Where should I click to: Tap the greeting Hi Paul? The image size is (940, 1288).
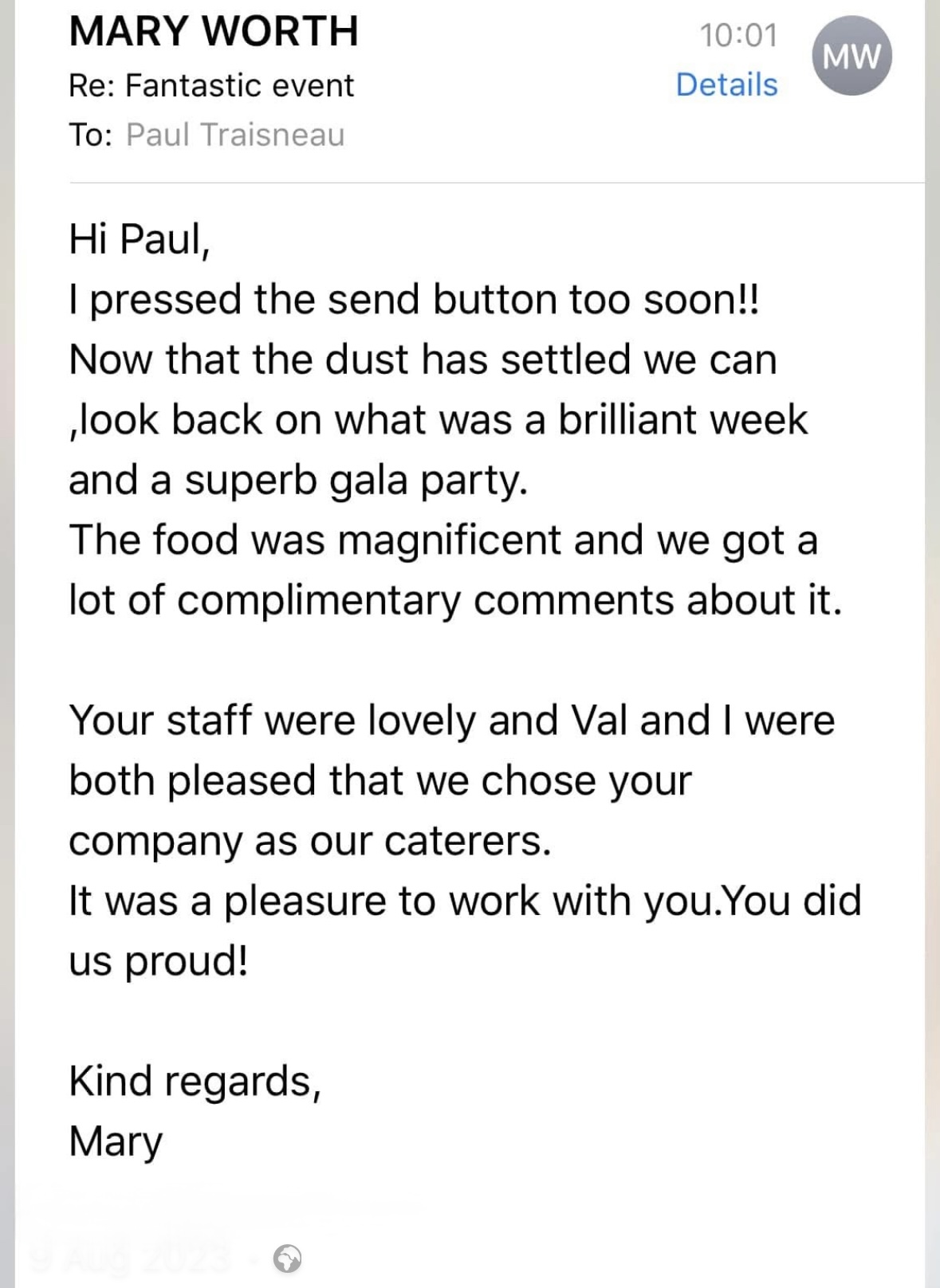[140, 239]
